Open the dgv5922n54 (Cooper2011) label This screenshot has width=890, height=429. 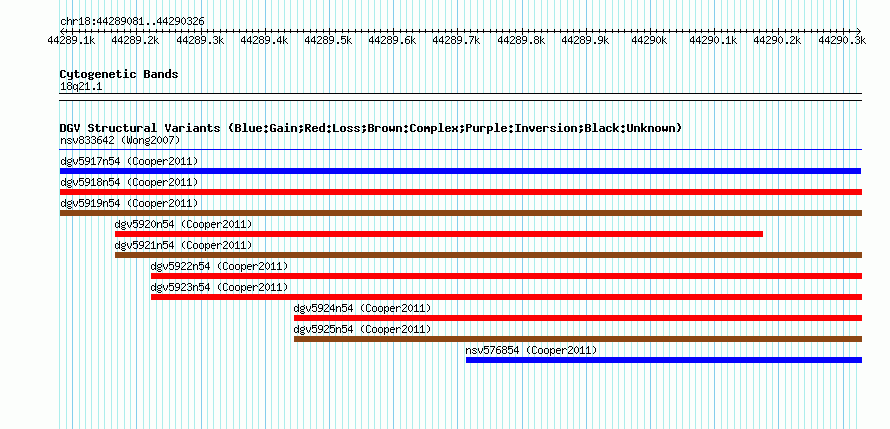(220, 266)
